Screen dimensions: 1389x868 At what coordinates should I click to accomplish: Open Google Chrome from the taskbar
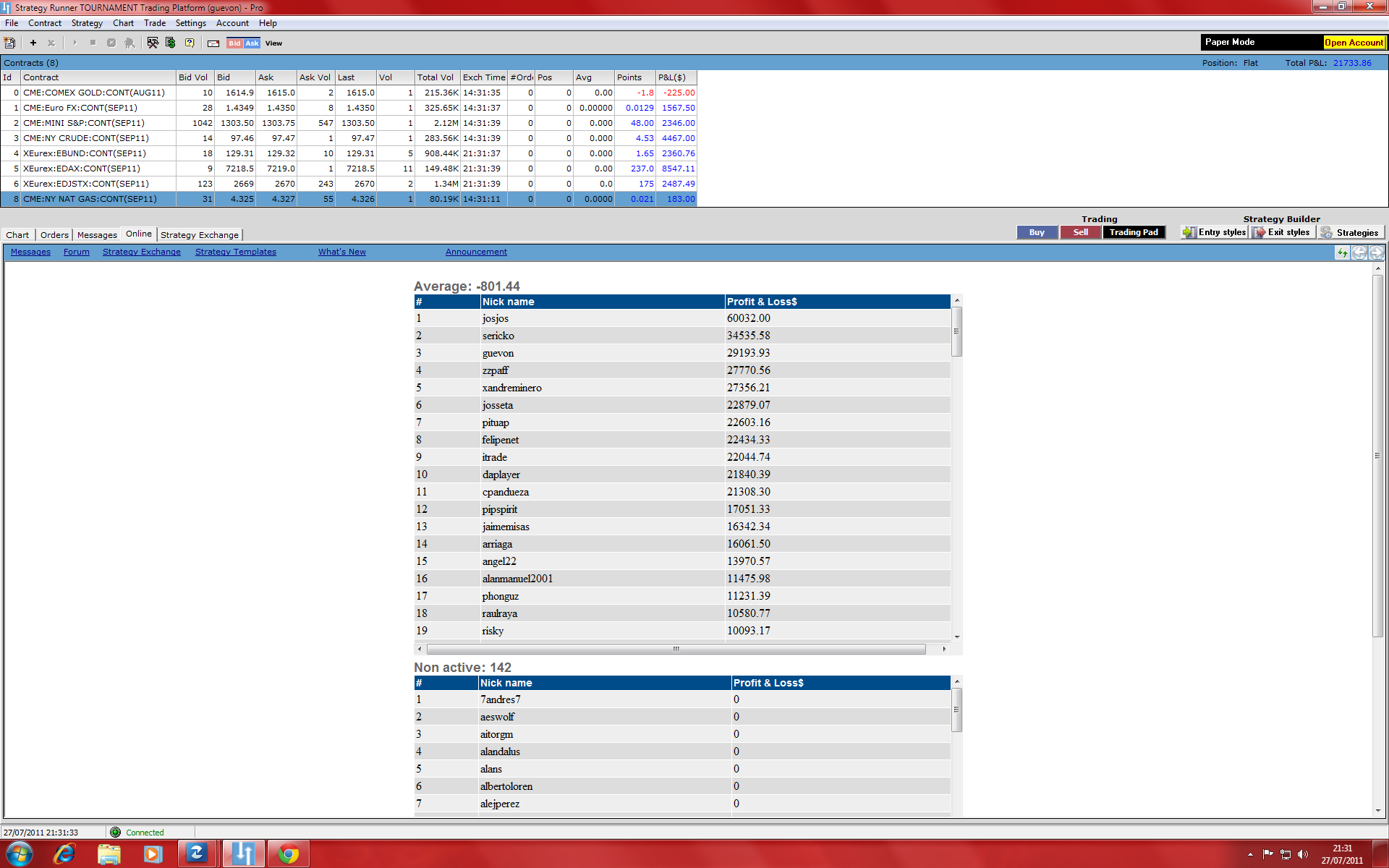289,854
